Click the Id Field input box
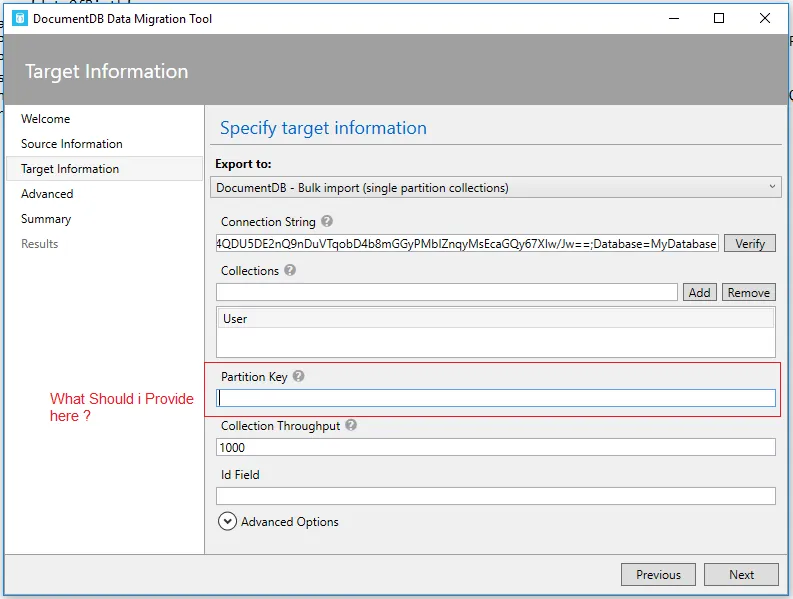793x599 pixels. click(x=496, y=496)
